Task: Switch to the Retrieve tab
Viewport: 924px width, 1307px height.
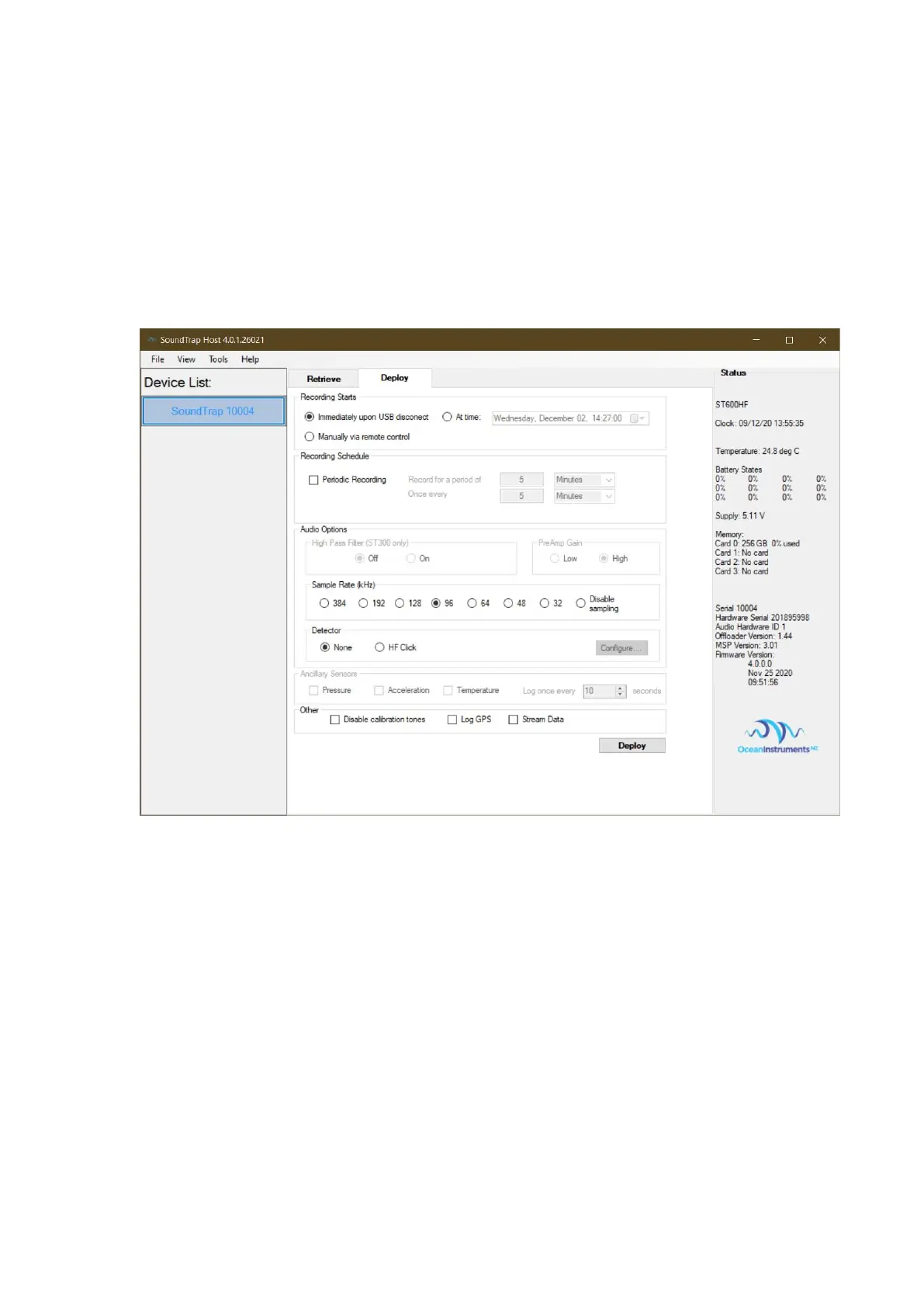Action: (324, 379)
